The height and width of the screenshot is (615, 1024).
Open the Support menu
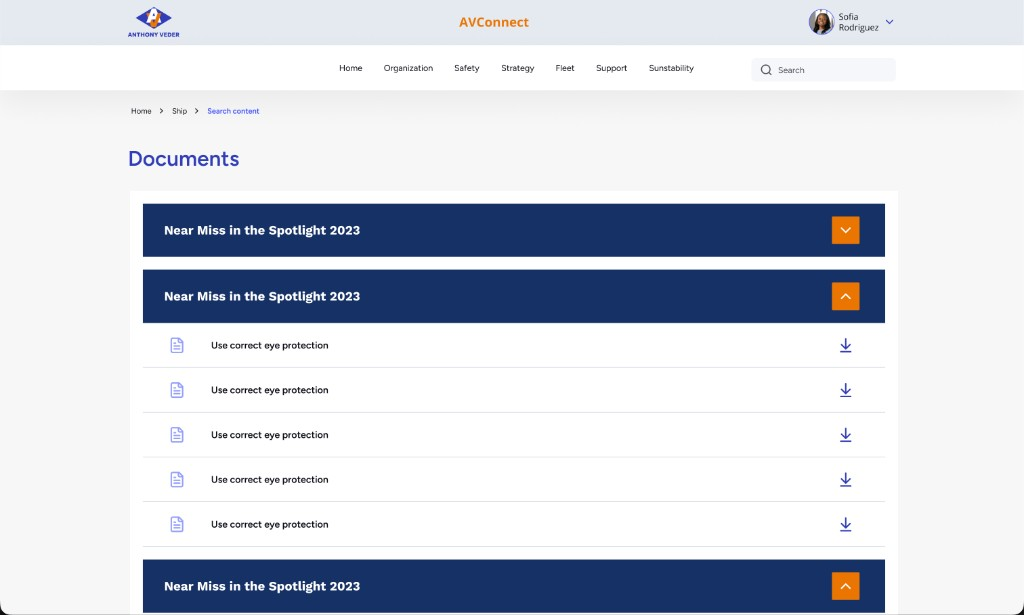click(x=611, y=68)
